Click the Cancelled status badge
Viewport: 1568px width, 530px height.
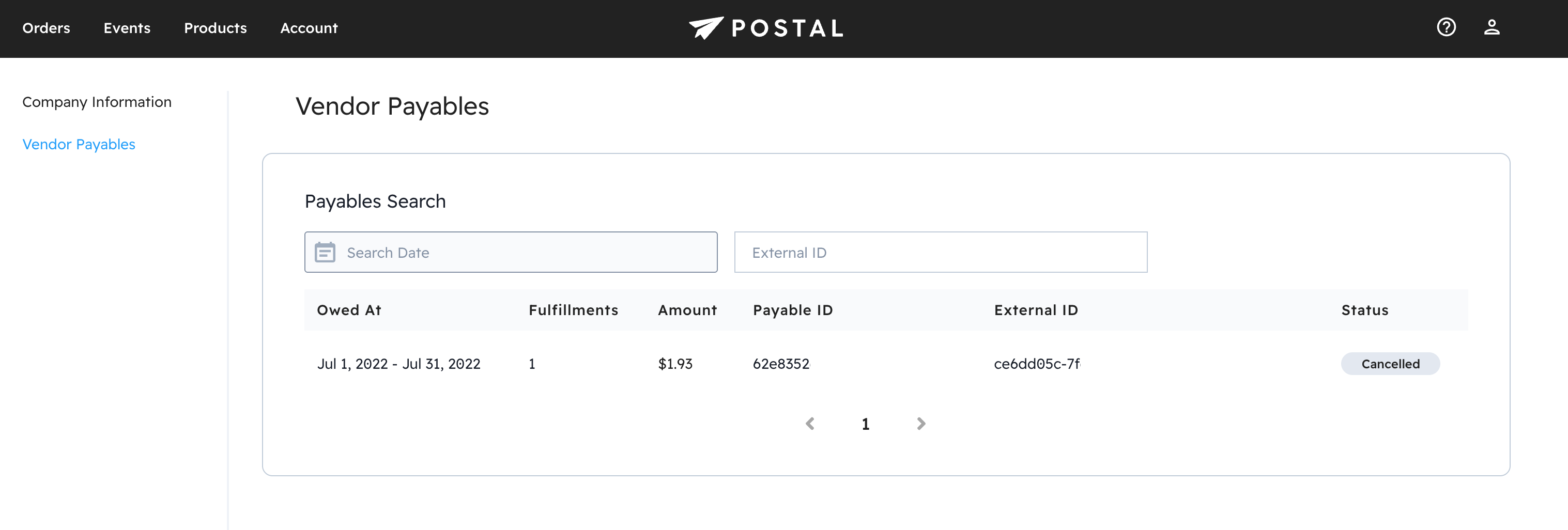point(1390,364)
